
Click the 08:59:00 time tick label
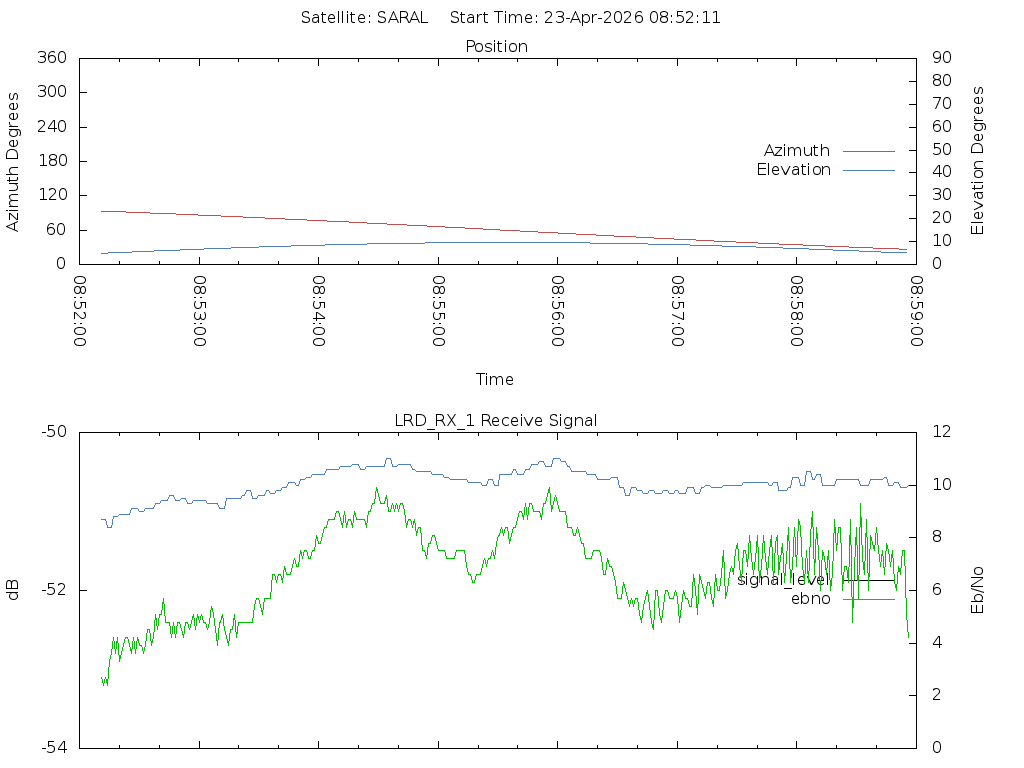pyautogui.click(x=916, y=311)
